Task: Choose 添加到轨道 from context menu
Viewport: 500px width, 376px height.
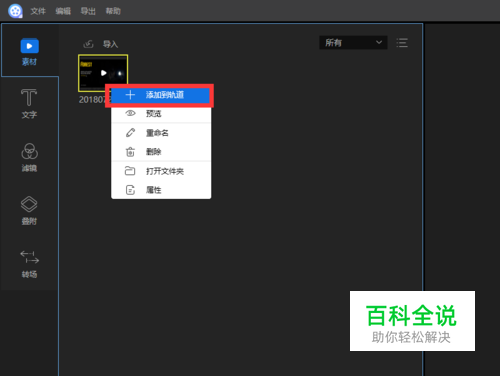Action: (x=161, y=95)
